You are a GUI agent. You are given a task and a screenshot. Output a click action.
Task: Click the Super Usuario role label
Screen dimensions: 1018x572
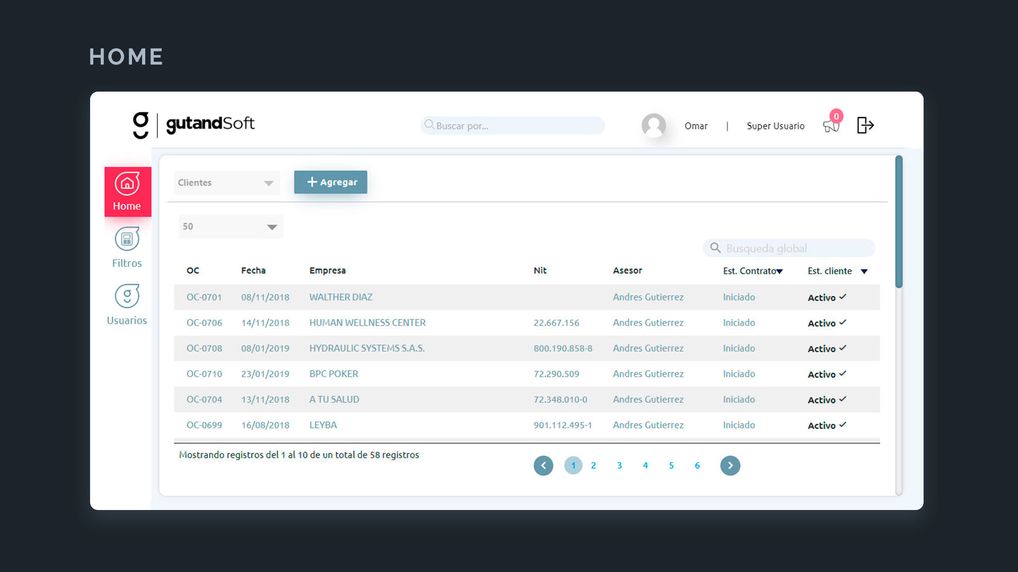[x=775, y=126]
